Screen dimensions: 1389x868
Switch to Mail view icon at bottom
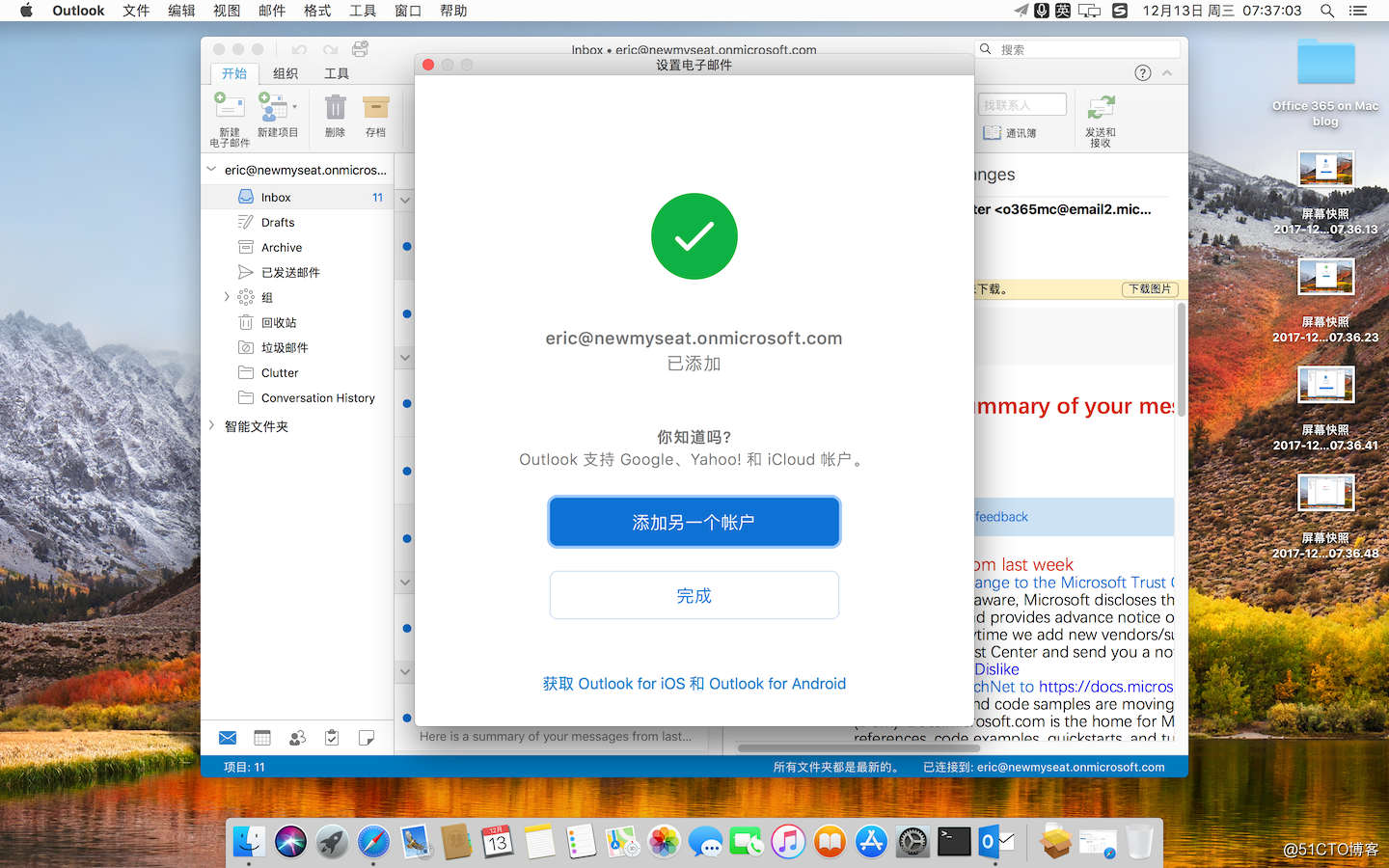pyautogui.click(x=228, y=738)
